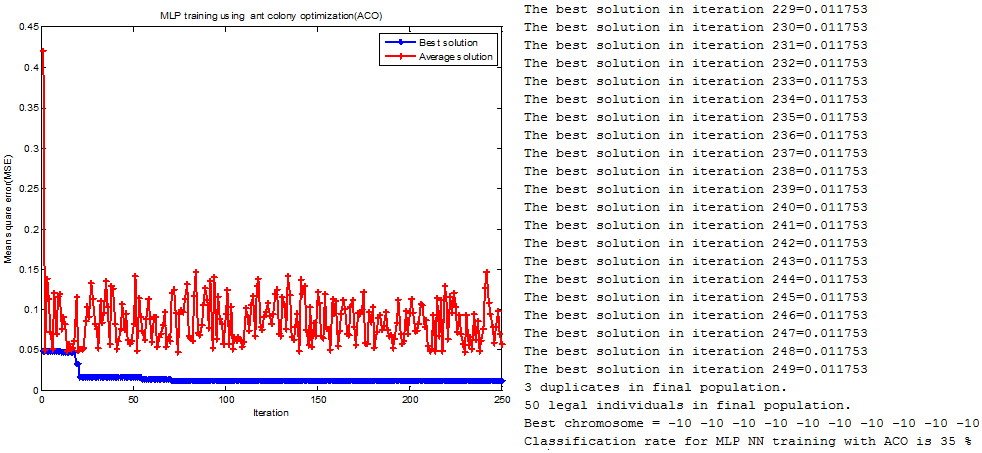Click the 250 x-axis tick label

tap(503, 399)
